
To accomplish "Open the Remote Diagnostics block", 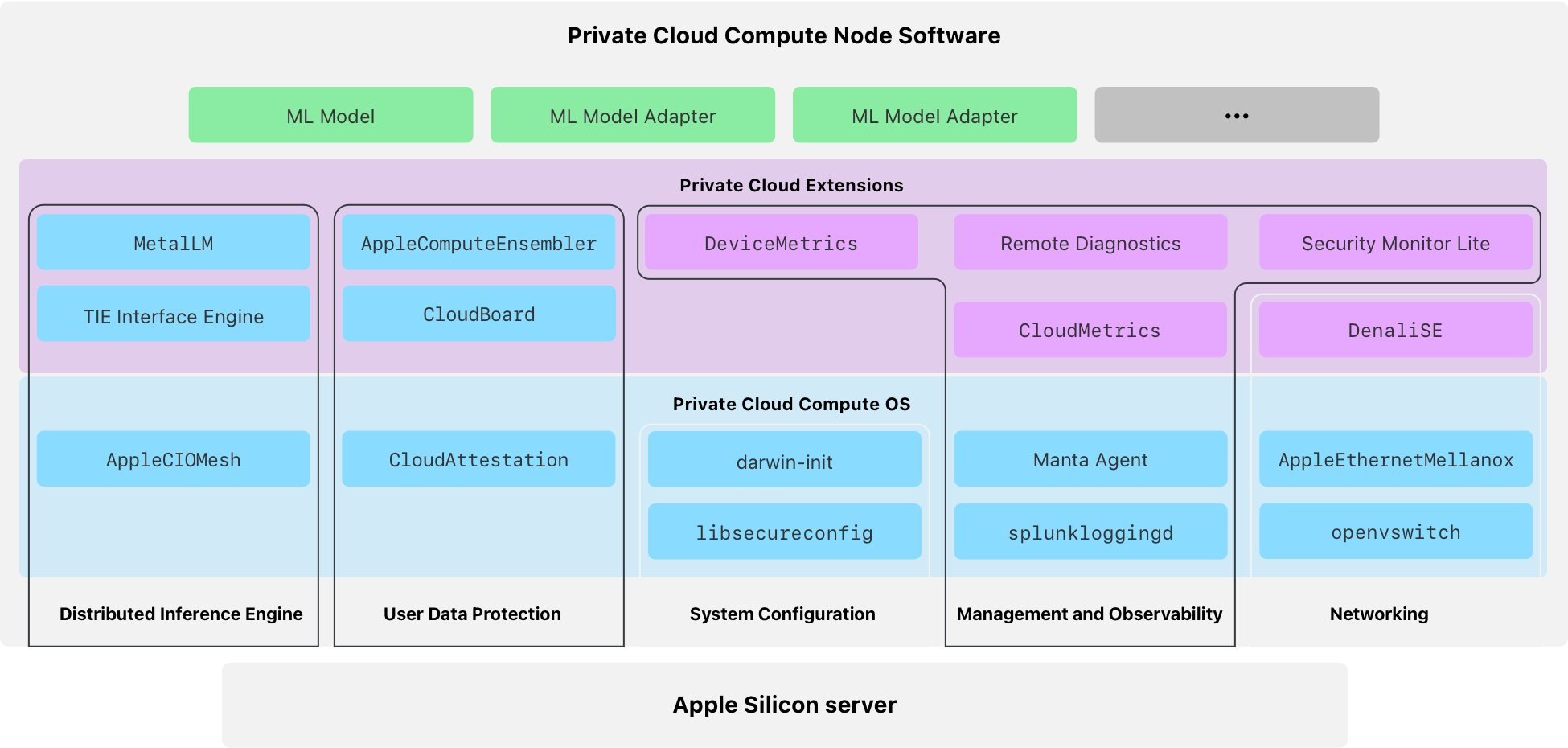I will pyautogui.click(x=1090, y=243).
